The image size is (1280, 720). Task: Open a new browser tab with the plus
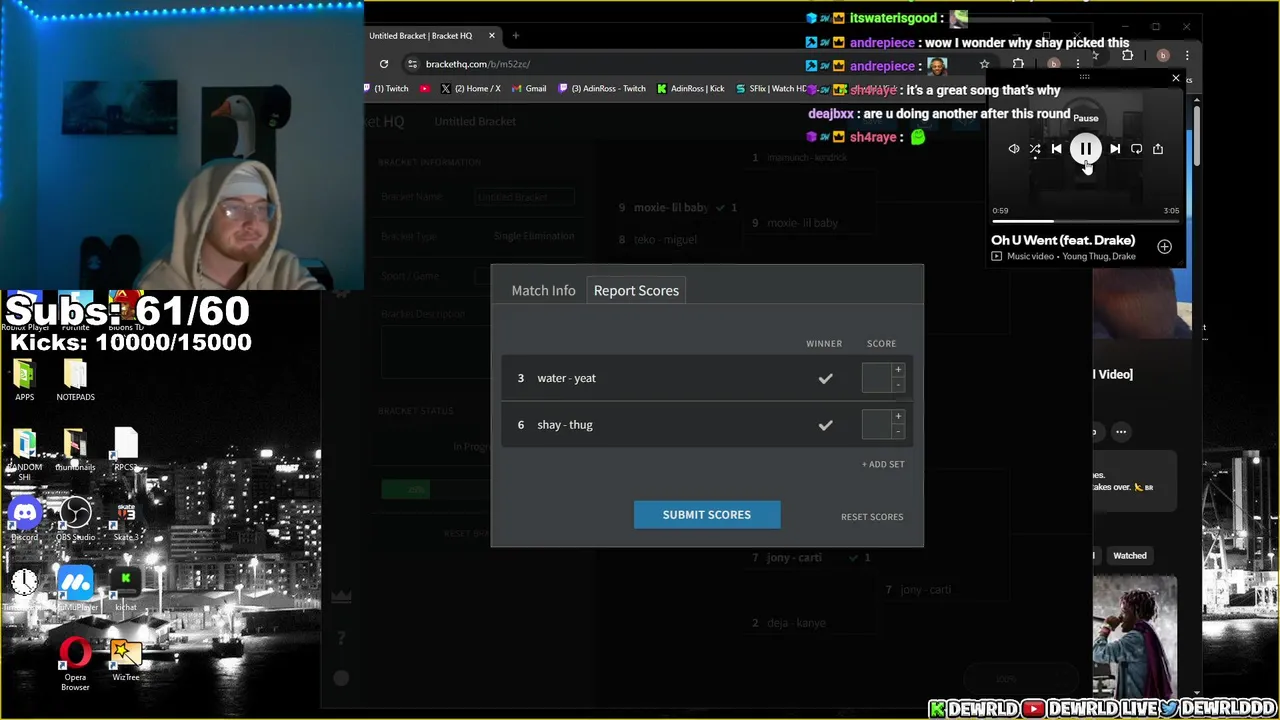pos(516,36)
